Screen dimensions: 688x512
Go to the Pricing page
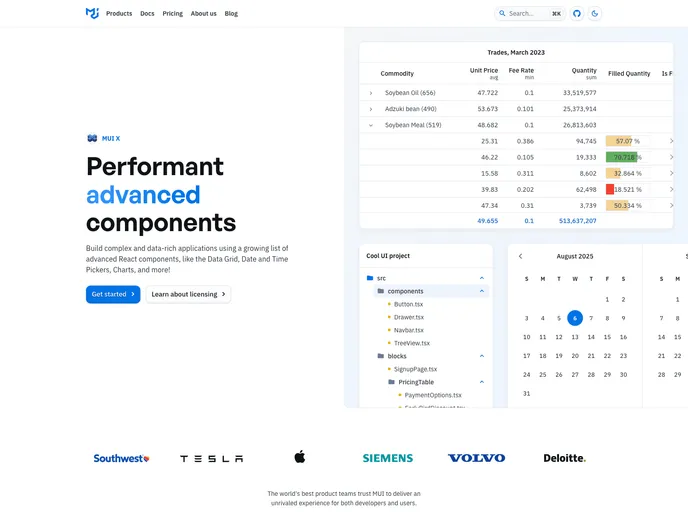point(172,14)
